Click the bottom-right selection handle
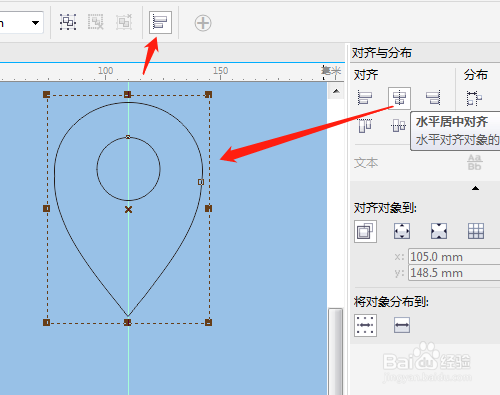This screenshot has height=395, width=500. tap(208, 322)
